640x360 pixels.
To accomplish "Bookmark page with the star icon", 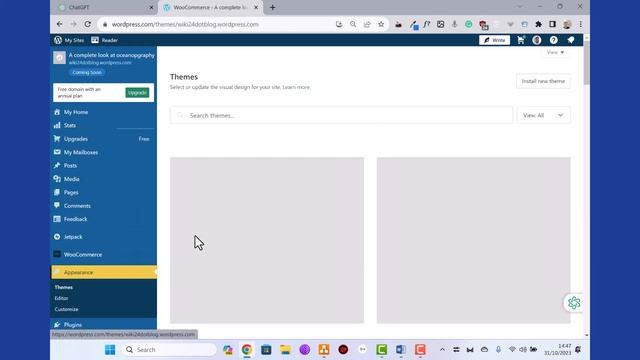I will pos(381,24).
